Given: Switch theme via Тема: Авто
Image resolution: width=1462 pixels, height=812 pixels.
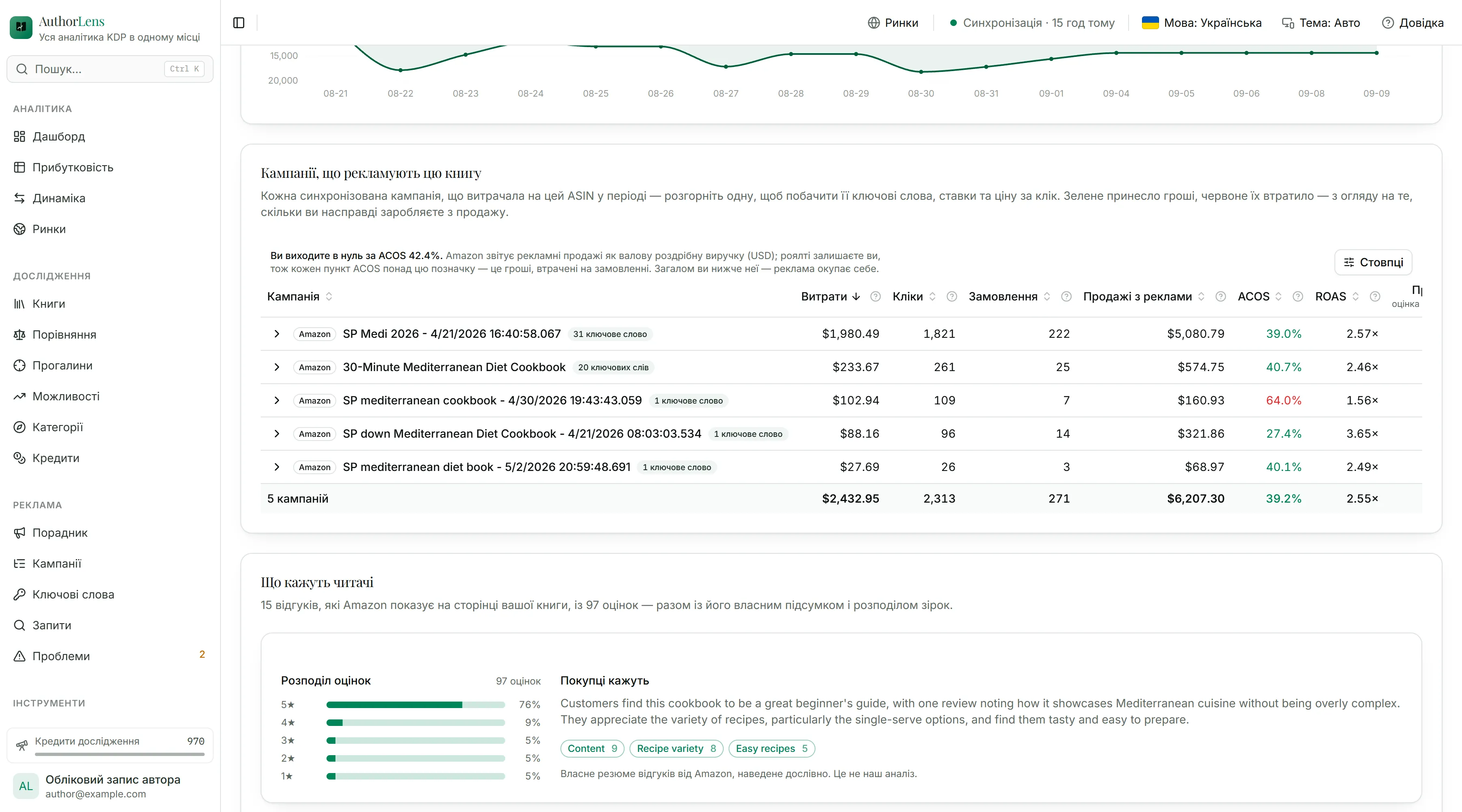Looking at the screenshot, I should pos(1321,23).
